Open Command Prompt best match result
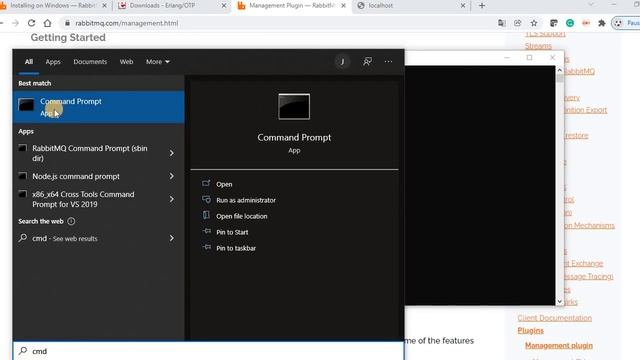The image size is (640, 360). [98, 107]
